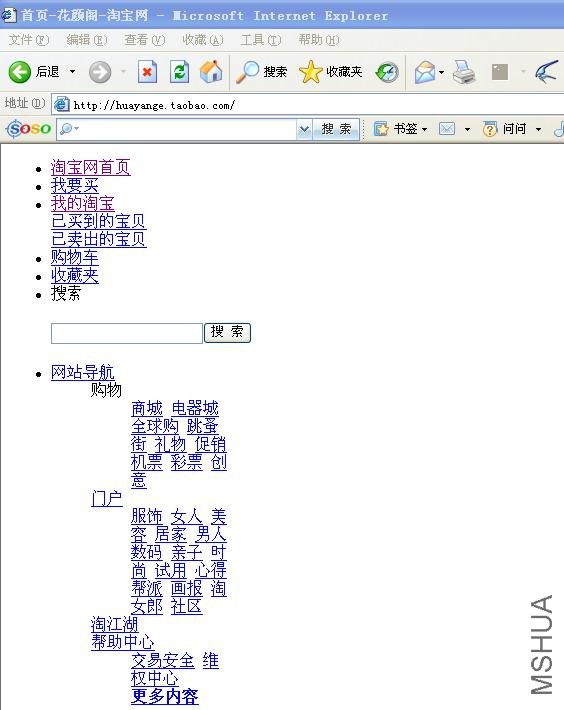Open the 数码 link

tap(147, 552)
